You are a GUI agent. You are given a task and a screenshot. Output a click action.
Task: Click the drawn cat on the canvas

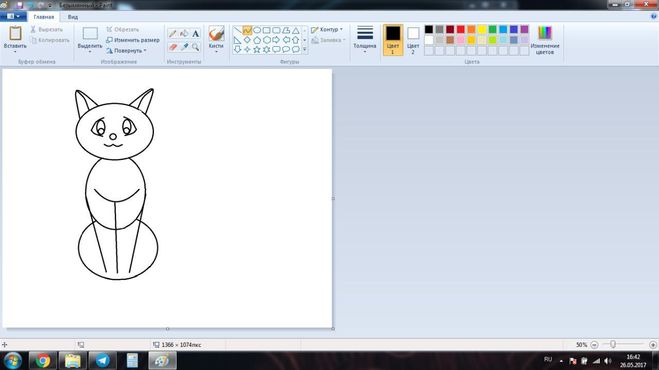click(x=116, y=184)
